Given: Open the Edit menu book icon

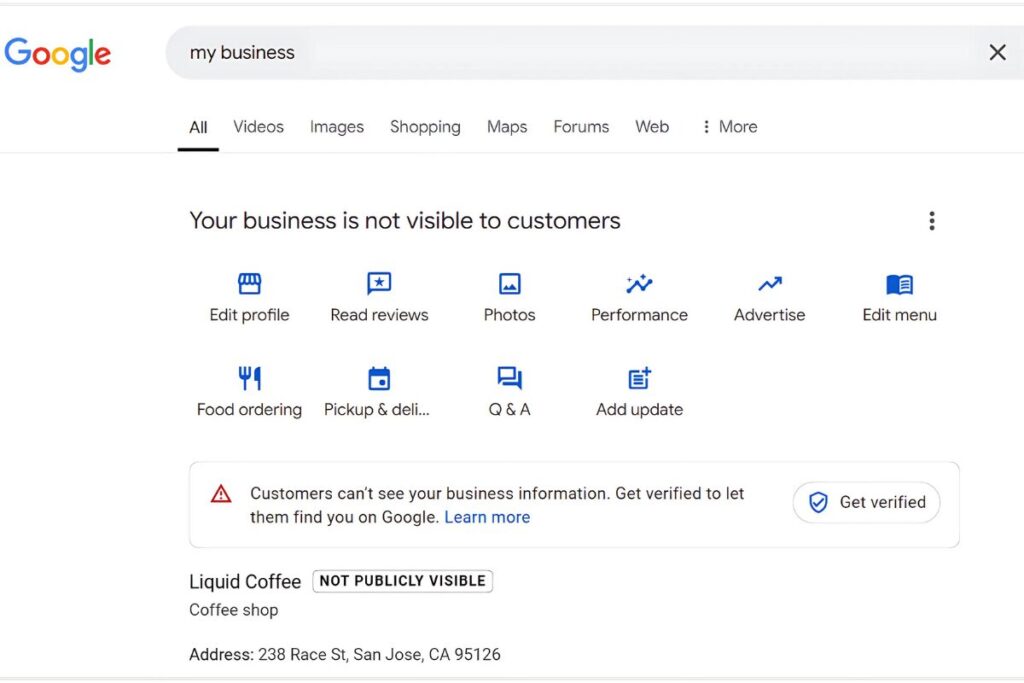Looking at the screenshot, I should 899,284.
